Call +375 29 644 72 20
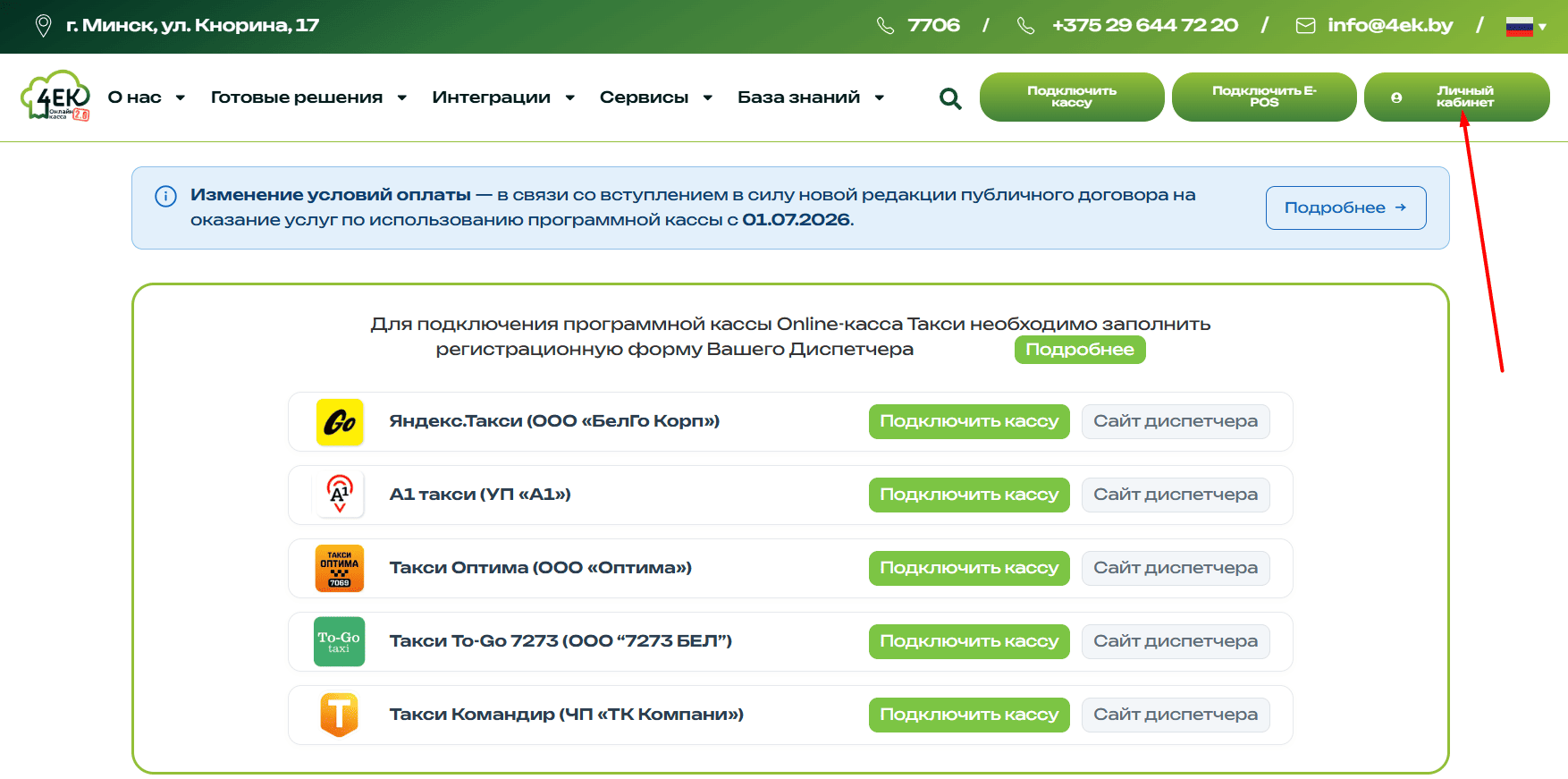 coord(1145,25)
